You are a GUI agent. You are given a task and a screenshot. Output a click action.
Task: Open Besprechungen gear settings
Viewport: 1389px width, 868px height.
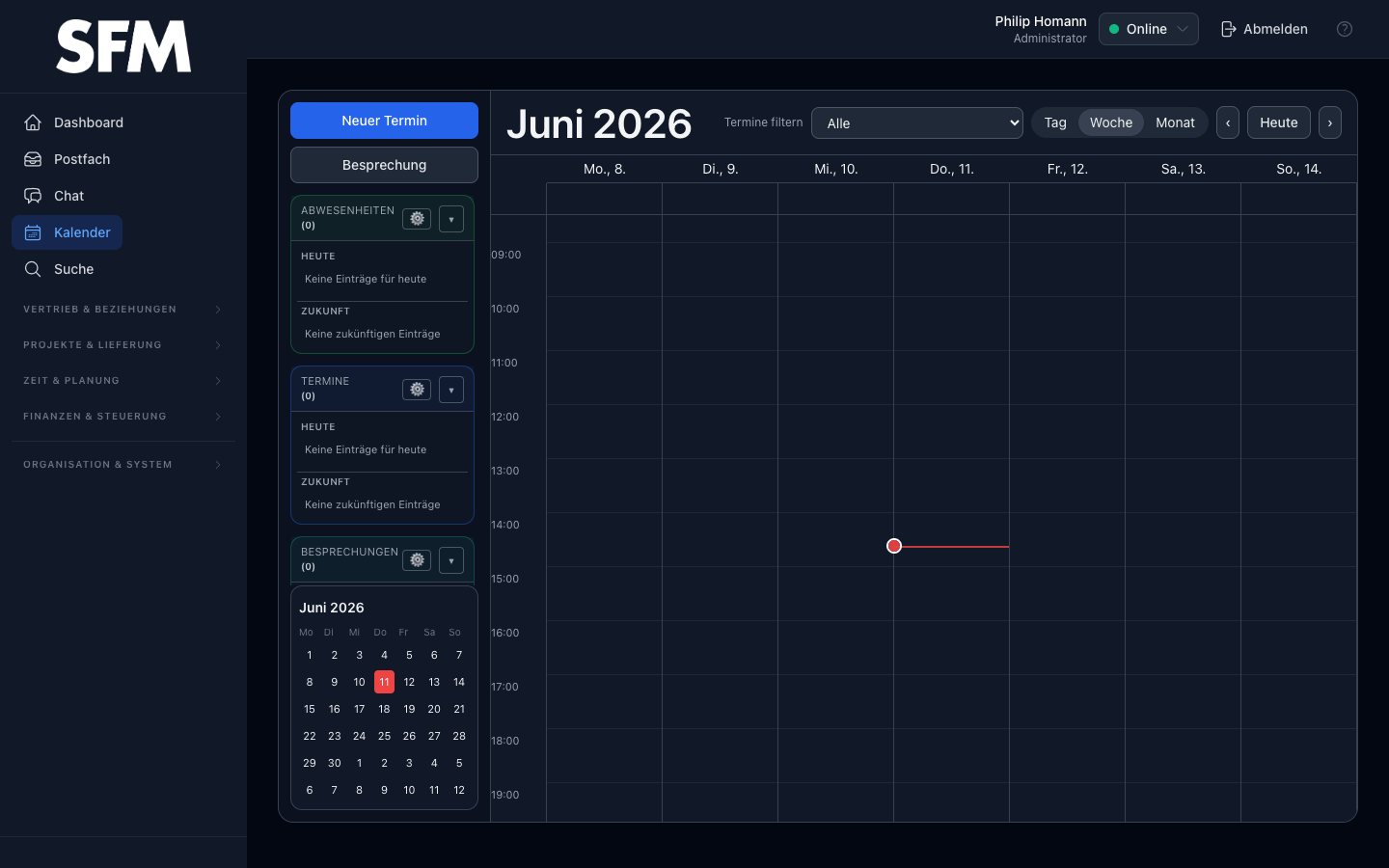pyautogui.click(x=417, y=560)
